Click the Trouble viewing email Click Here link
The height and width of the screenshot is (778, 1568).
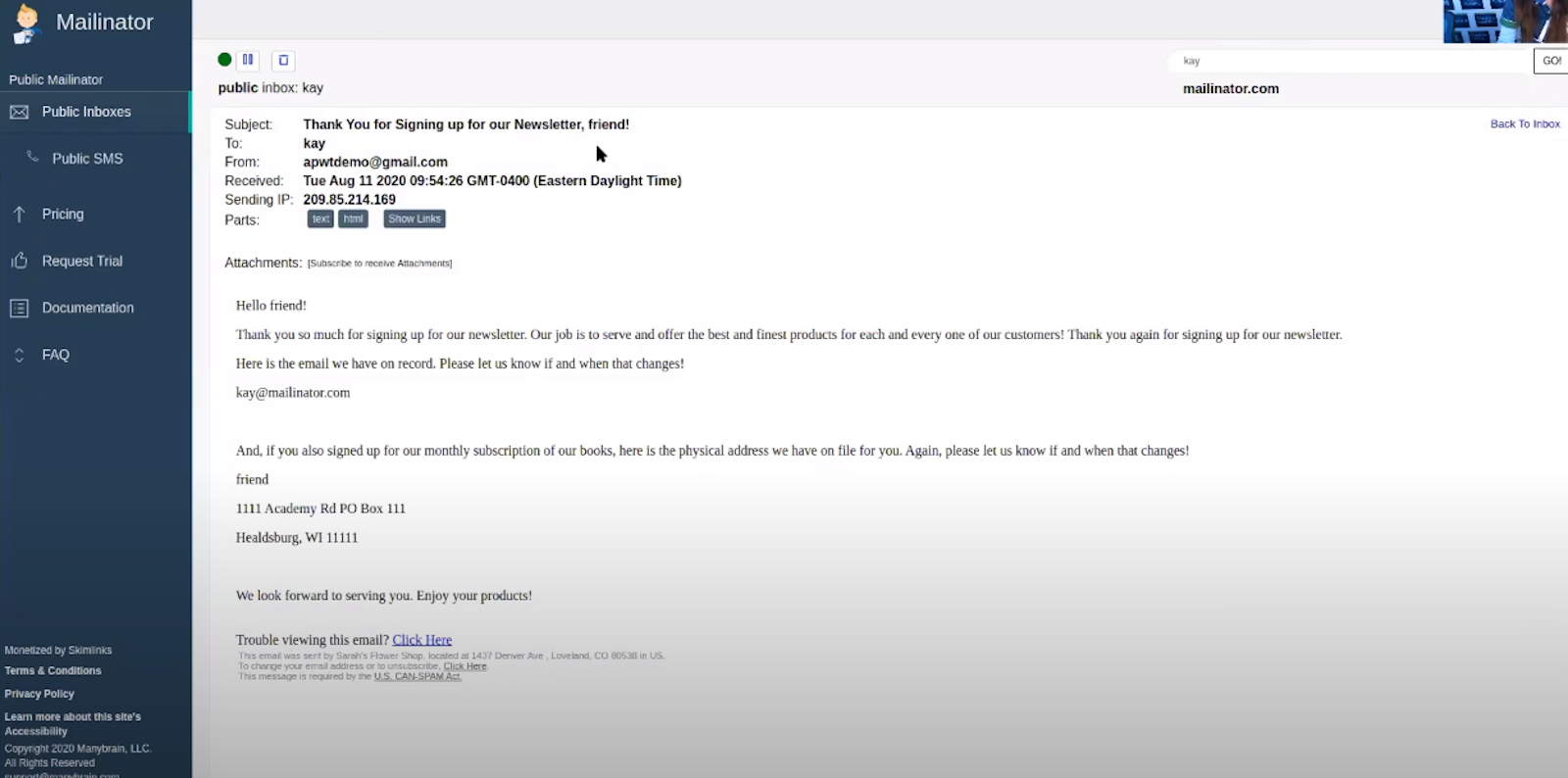421,640
